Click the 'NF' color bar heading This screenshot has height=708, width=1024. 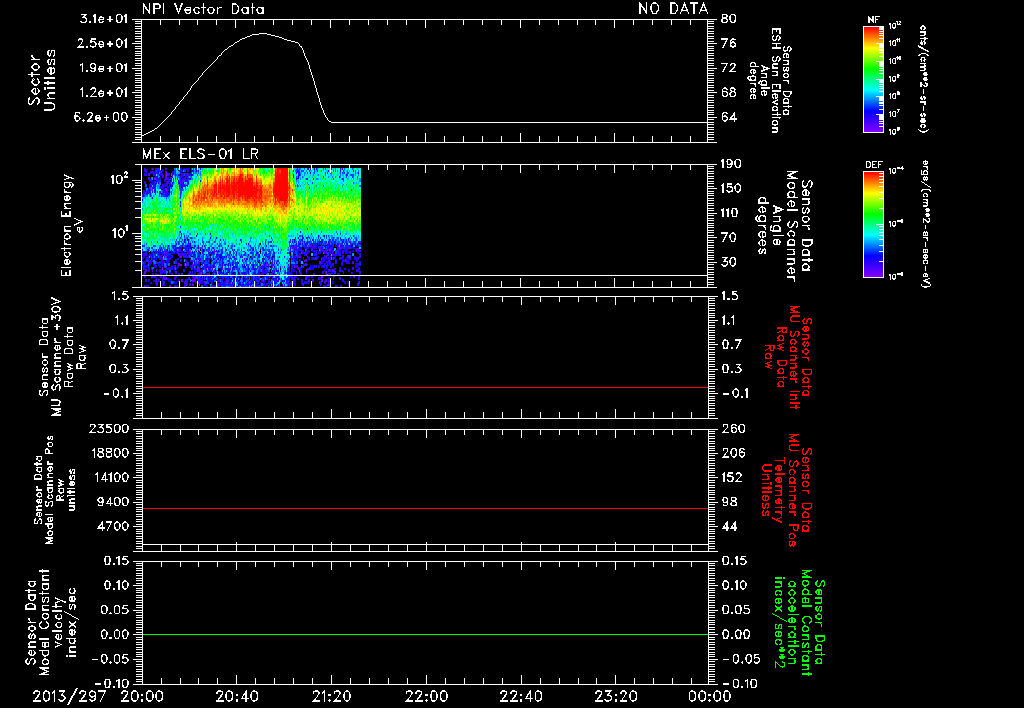(x=873, y=20)
